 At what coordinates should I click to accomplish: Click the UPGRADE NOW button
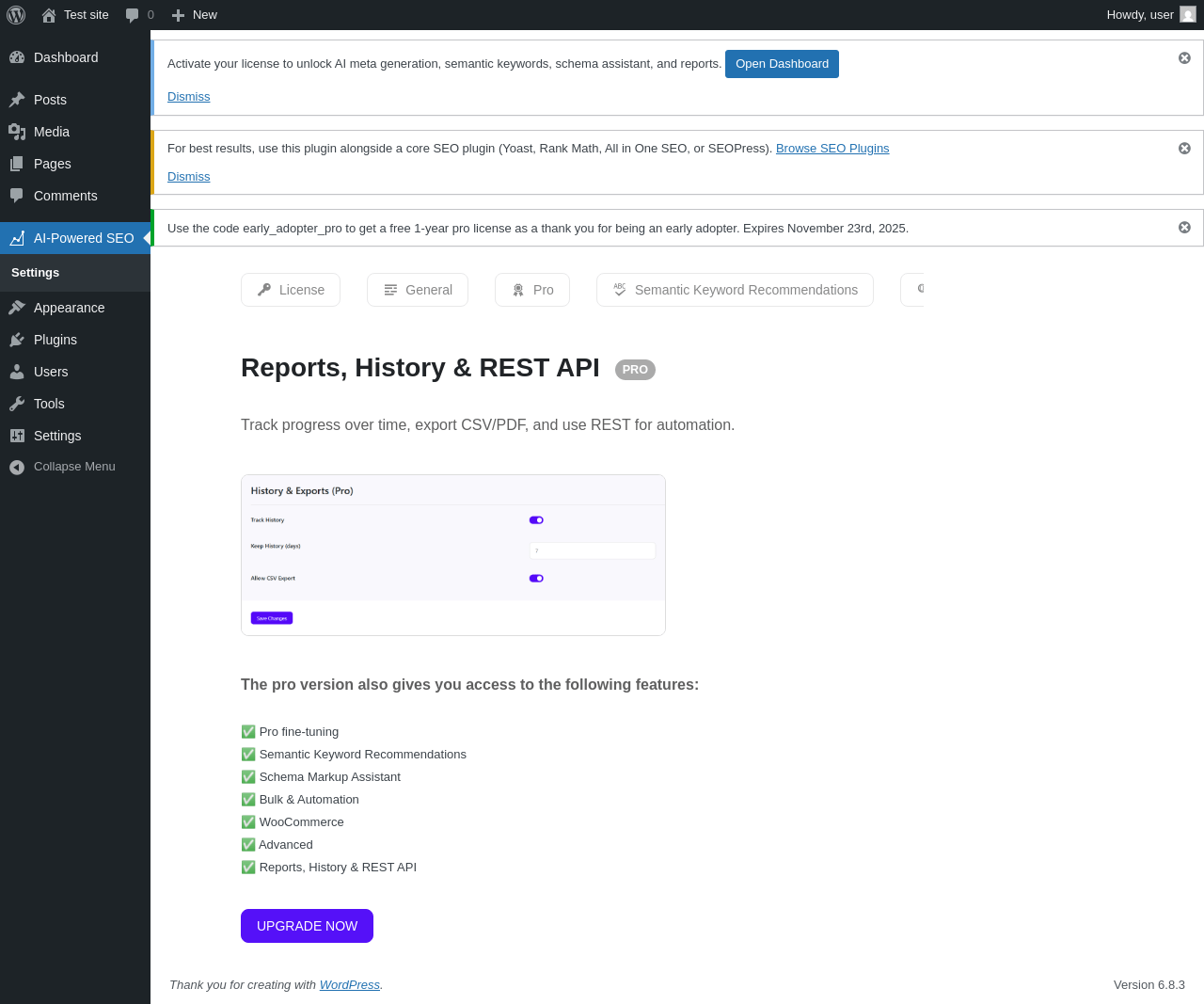(307, 926)
